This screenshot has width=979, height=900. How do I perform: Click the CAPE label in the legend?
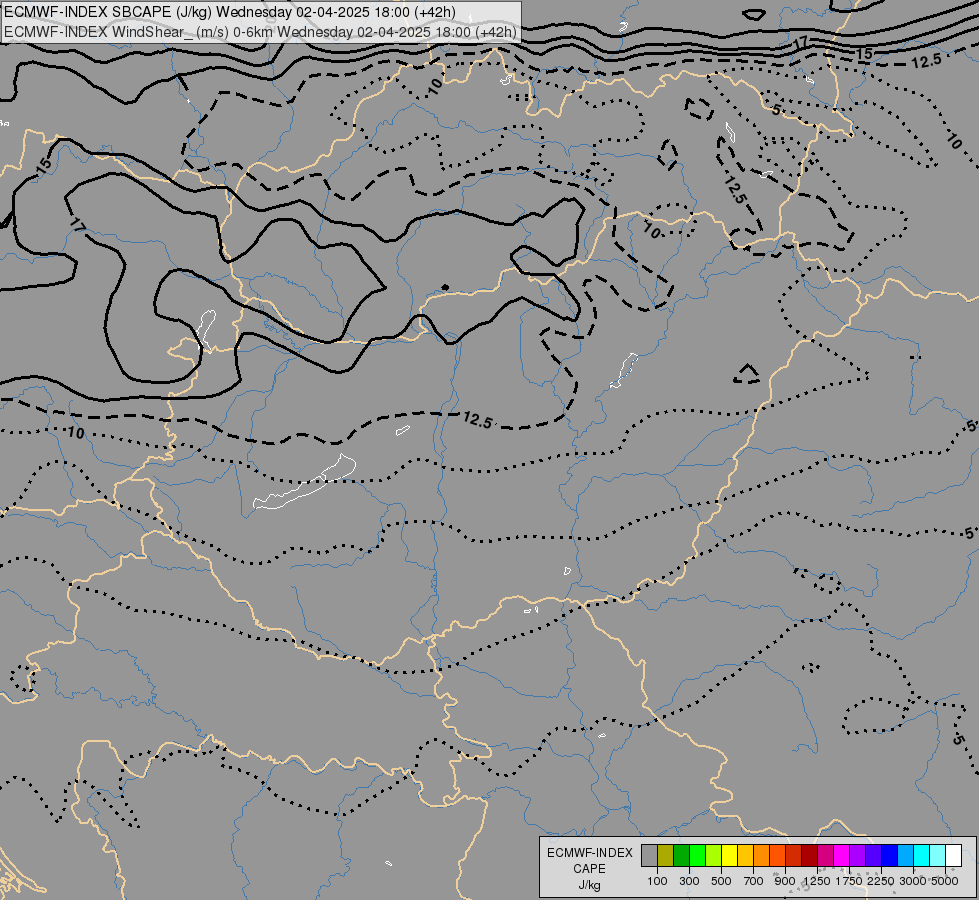[x=589, y=869]
